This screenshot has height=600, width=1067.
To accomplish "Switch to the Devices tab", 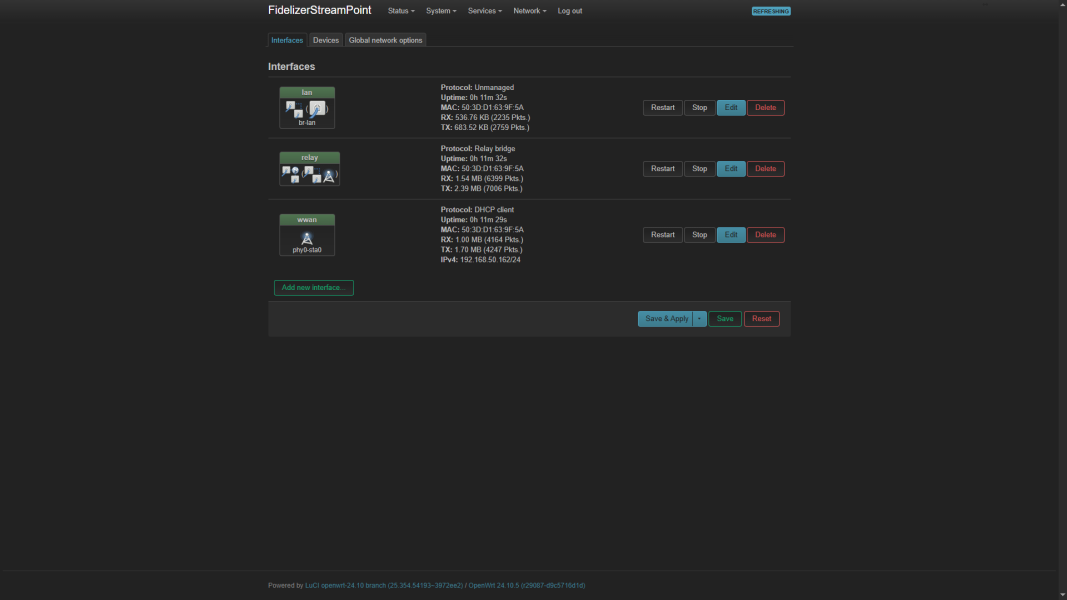I will pyautogui.click(x=326, y=40).
